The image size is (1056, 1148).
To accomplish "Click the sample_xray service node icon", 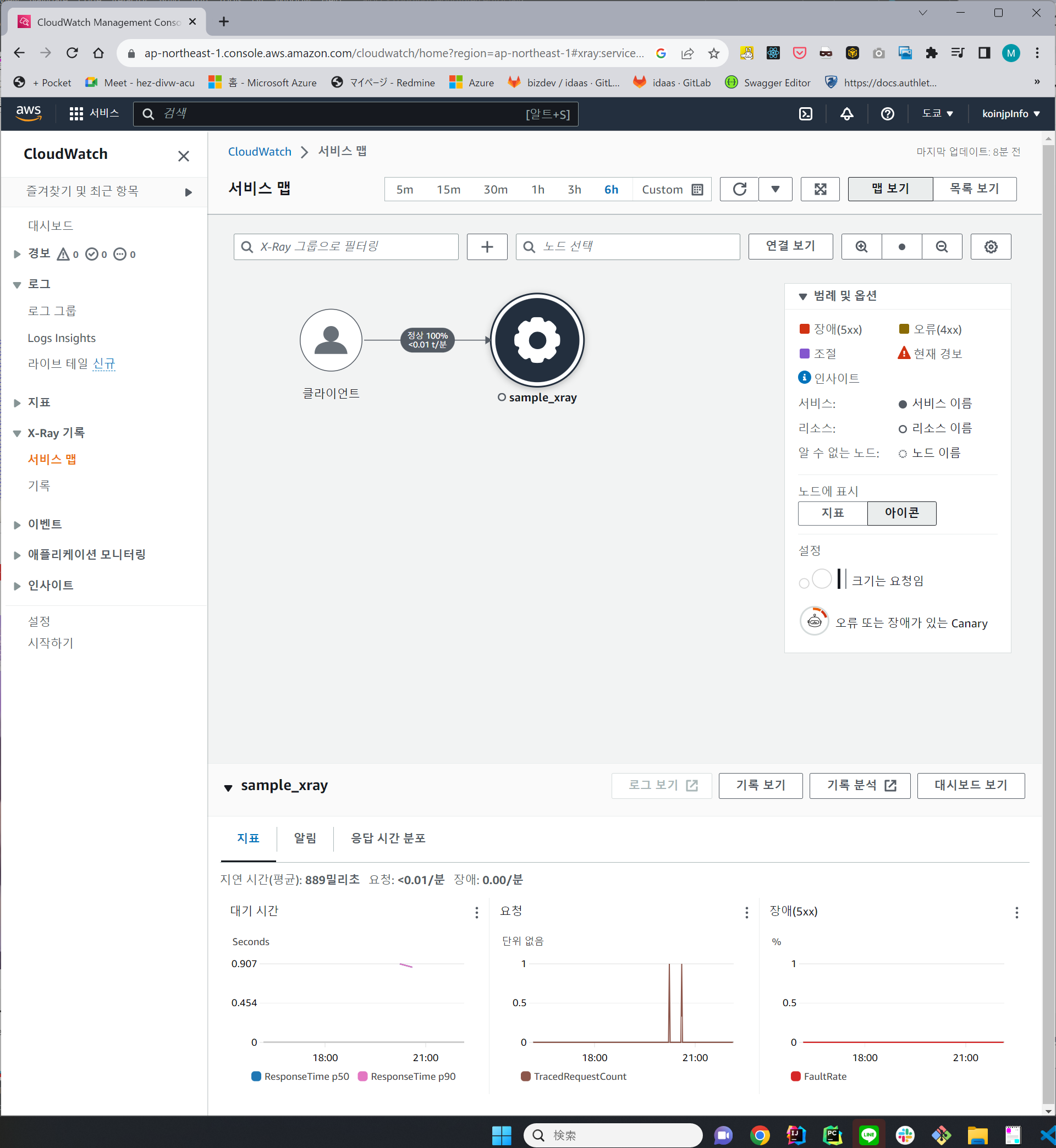I will tap(537, 340).
